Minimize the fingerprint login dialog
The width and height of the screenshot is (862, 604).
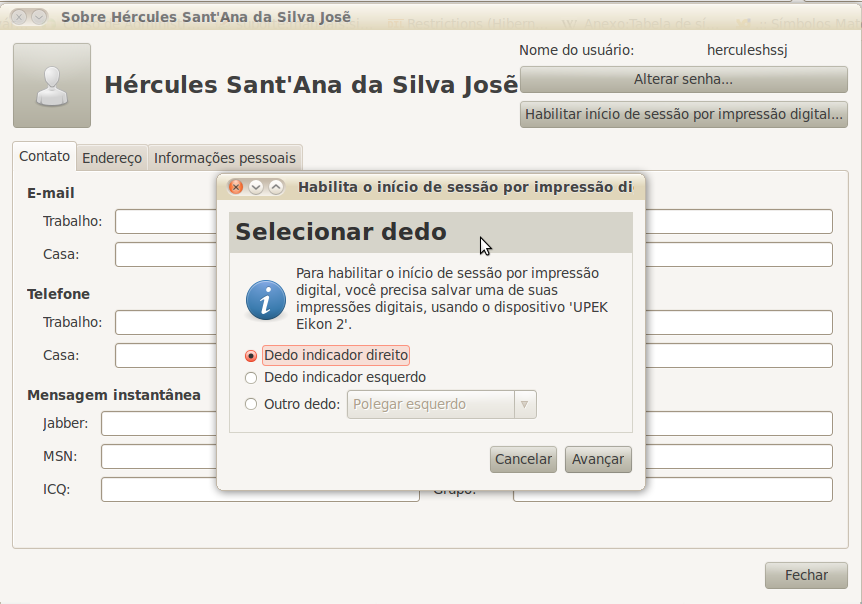pos(256,187)
